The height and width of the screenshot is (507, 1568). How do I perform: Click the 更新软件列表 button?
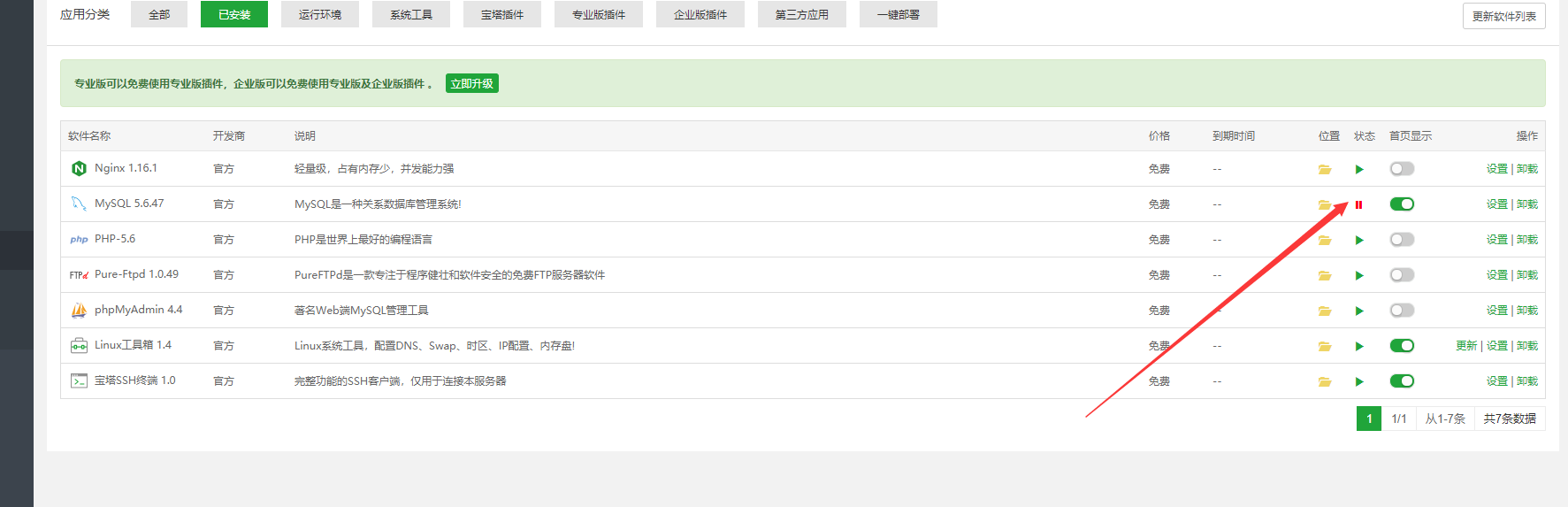tap(1504, 16)
